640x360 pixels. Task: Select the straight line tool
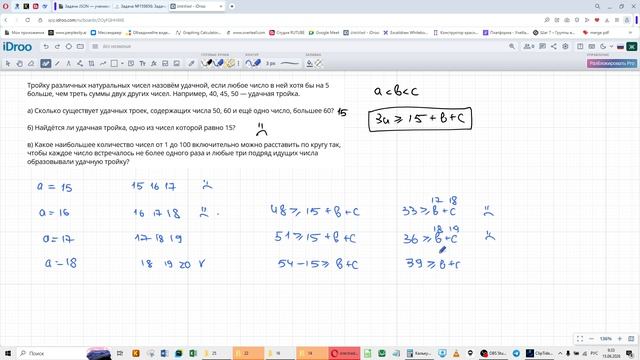pos(58,63)
